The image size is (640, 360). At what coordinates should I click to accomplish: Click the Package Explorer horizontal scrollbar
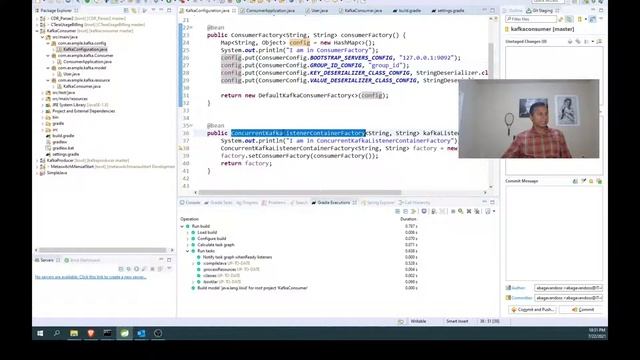(104, 250)
